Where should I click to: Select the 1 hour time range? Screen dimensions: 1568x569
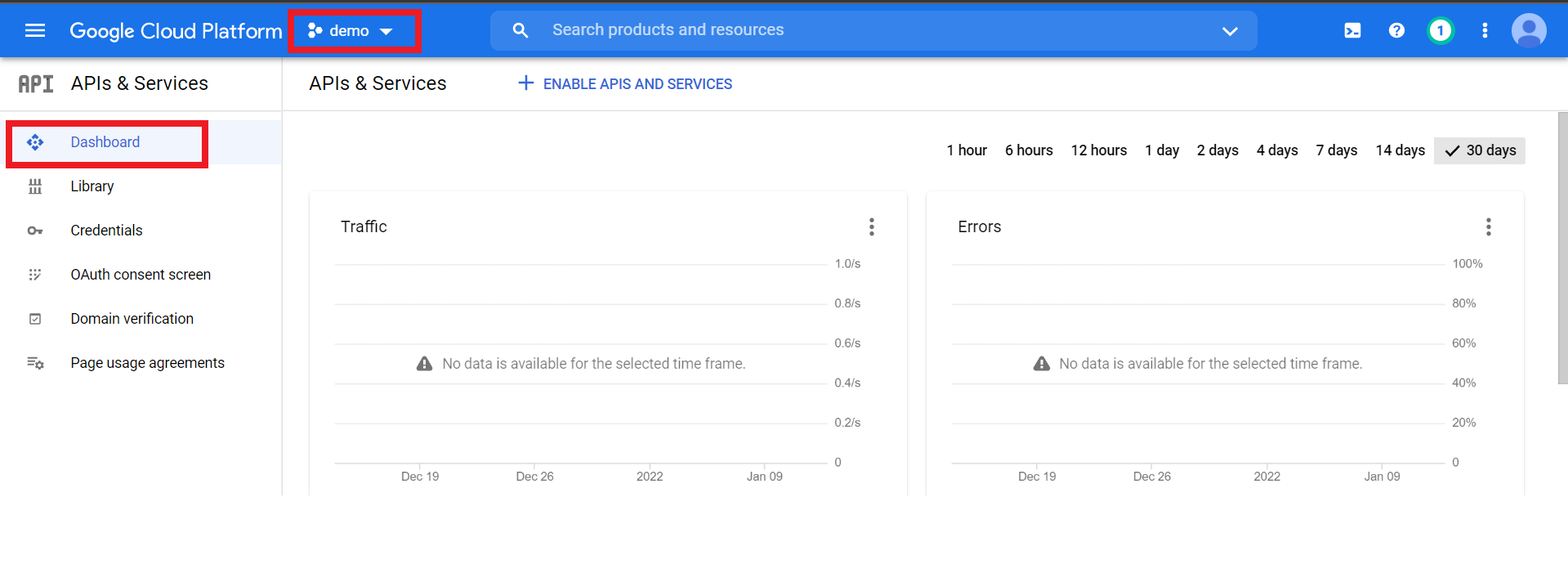(x=967, y=150)
